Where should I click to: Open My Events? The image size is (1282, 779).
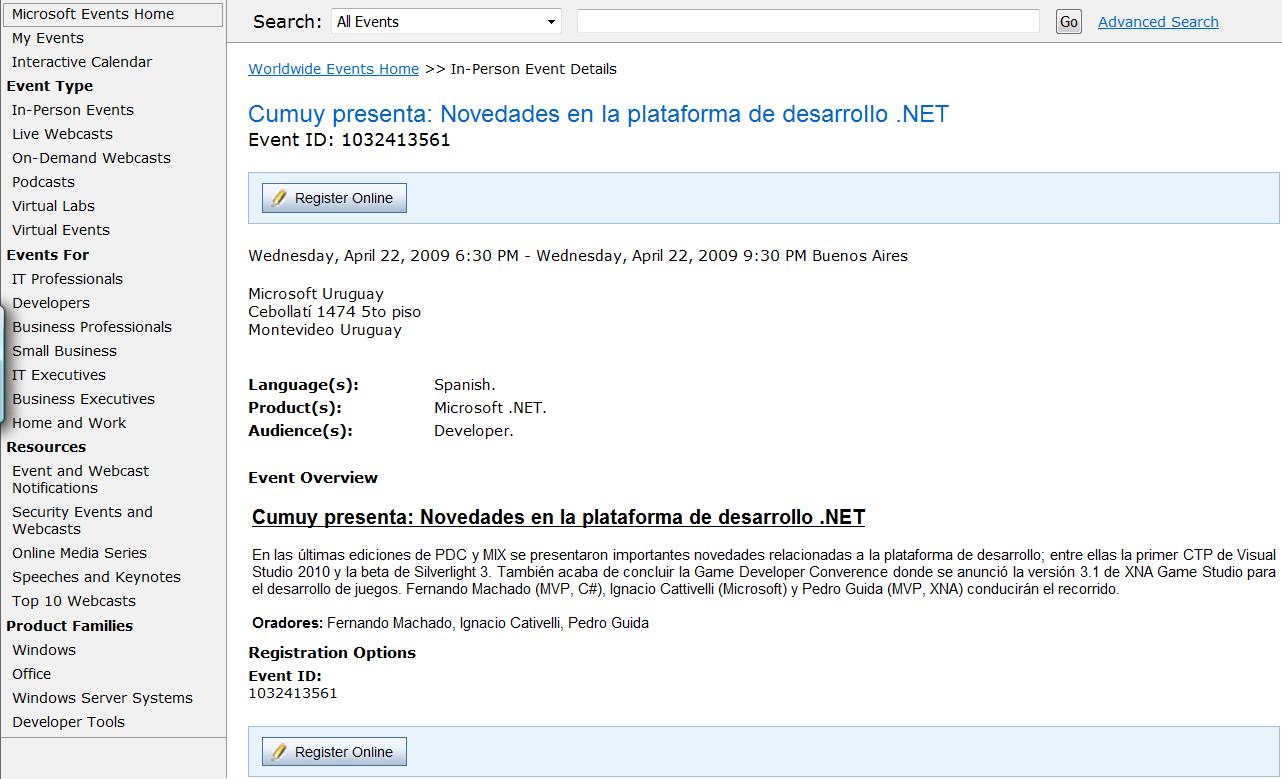[x=46, y=38]
